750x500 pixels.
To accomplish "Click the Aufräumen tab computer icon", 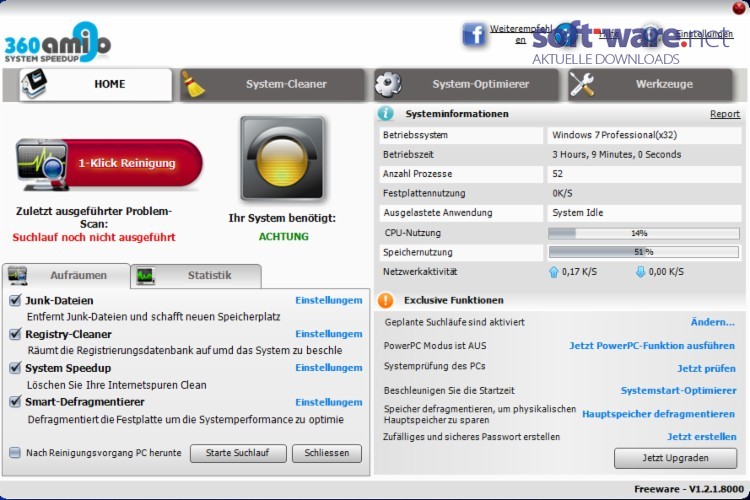I will (x=18, y=275).
